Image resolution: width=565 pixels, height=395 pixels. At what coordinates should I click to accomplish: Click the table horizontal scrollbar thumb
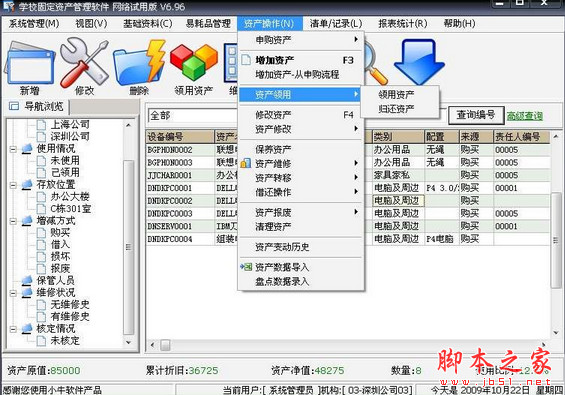pos(165,345)
